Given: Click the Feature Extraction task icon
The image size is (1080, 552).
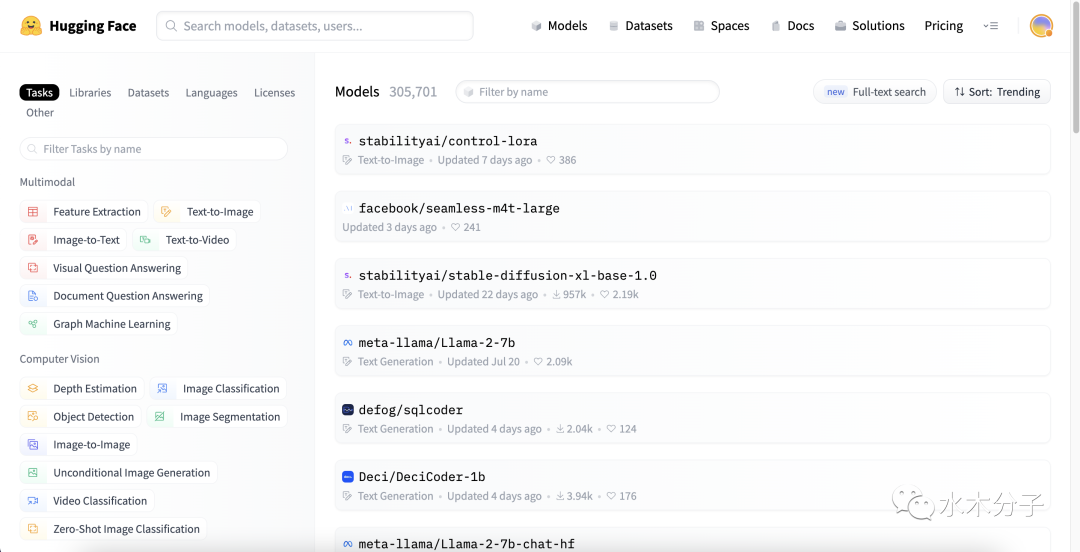Looking at the screenshot, I should point(33,212).
